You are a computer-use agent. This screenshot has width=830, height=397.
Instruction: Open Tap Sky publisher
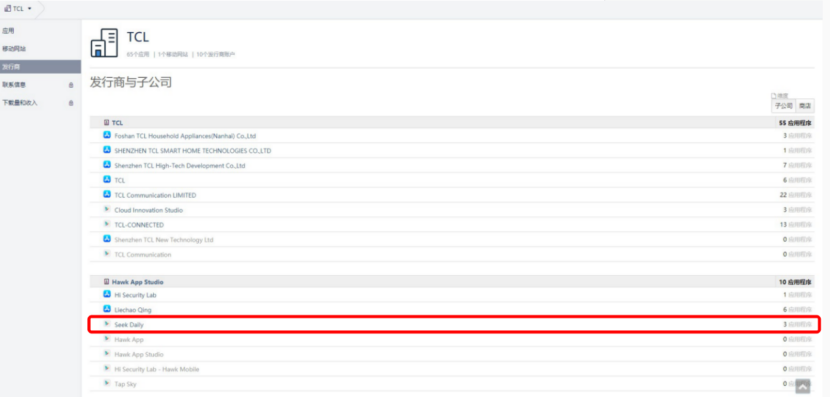(x=125, y=384)
